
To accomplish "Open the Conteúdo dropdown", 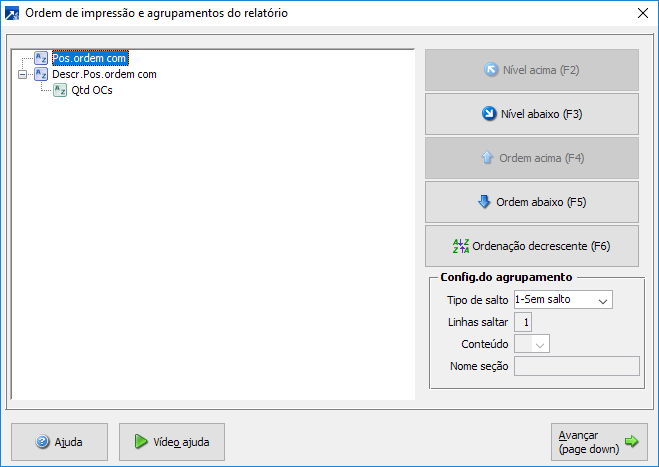I will tap(532, 344).
